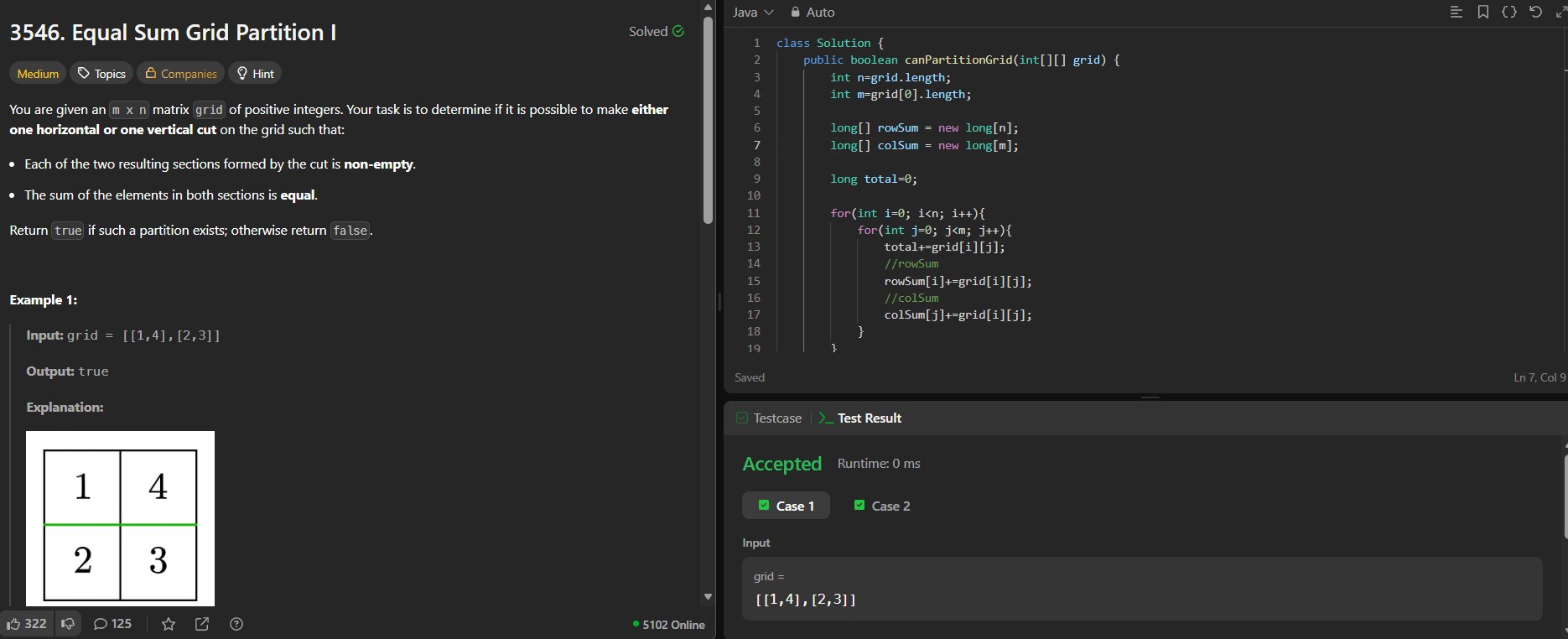Screen dimensions: 1568x639
Task: Click the thumbs down dislike icon
Action: click(x=68, y=624)
